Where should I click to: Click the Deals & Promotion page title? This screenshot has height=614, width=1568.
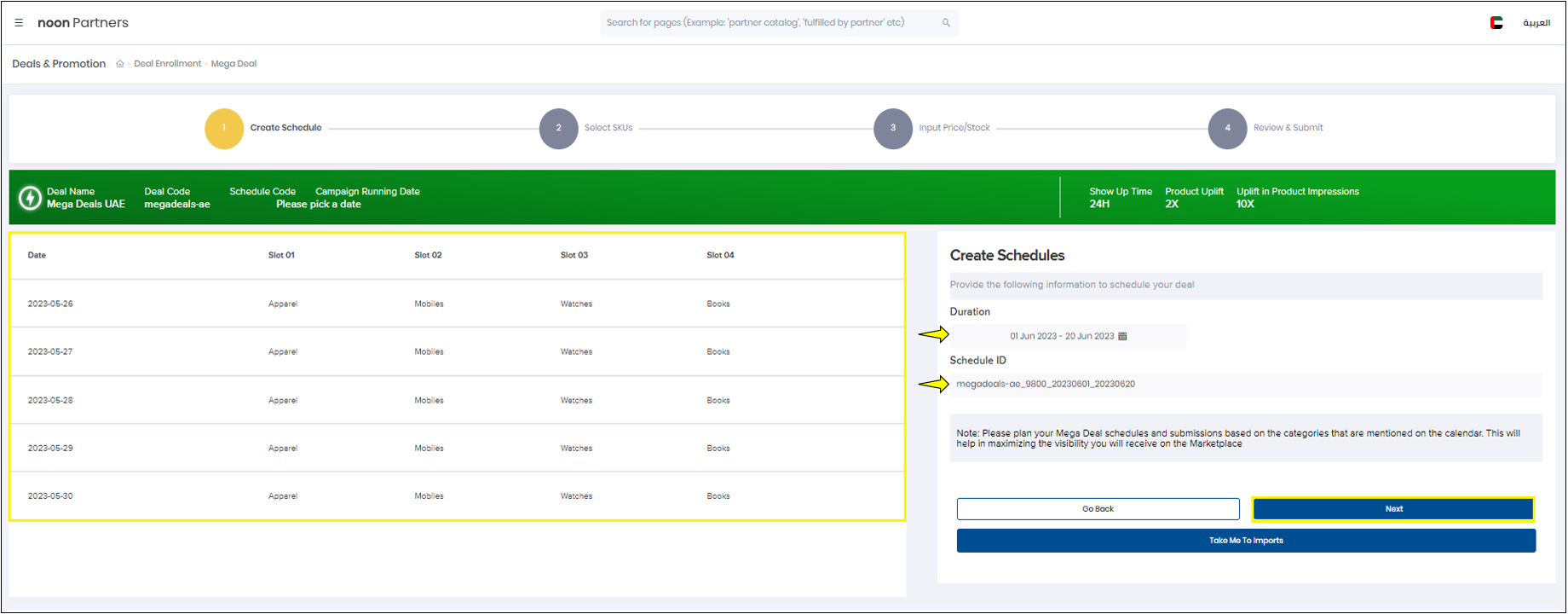(x=59, y=64)
